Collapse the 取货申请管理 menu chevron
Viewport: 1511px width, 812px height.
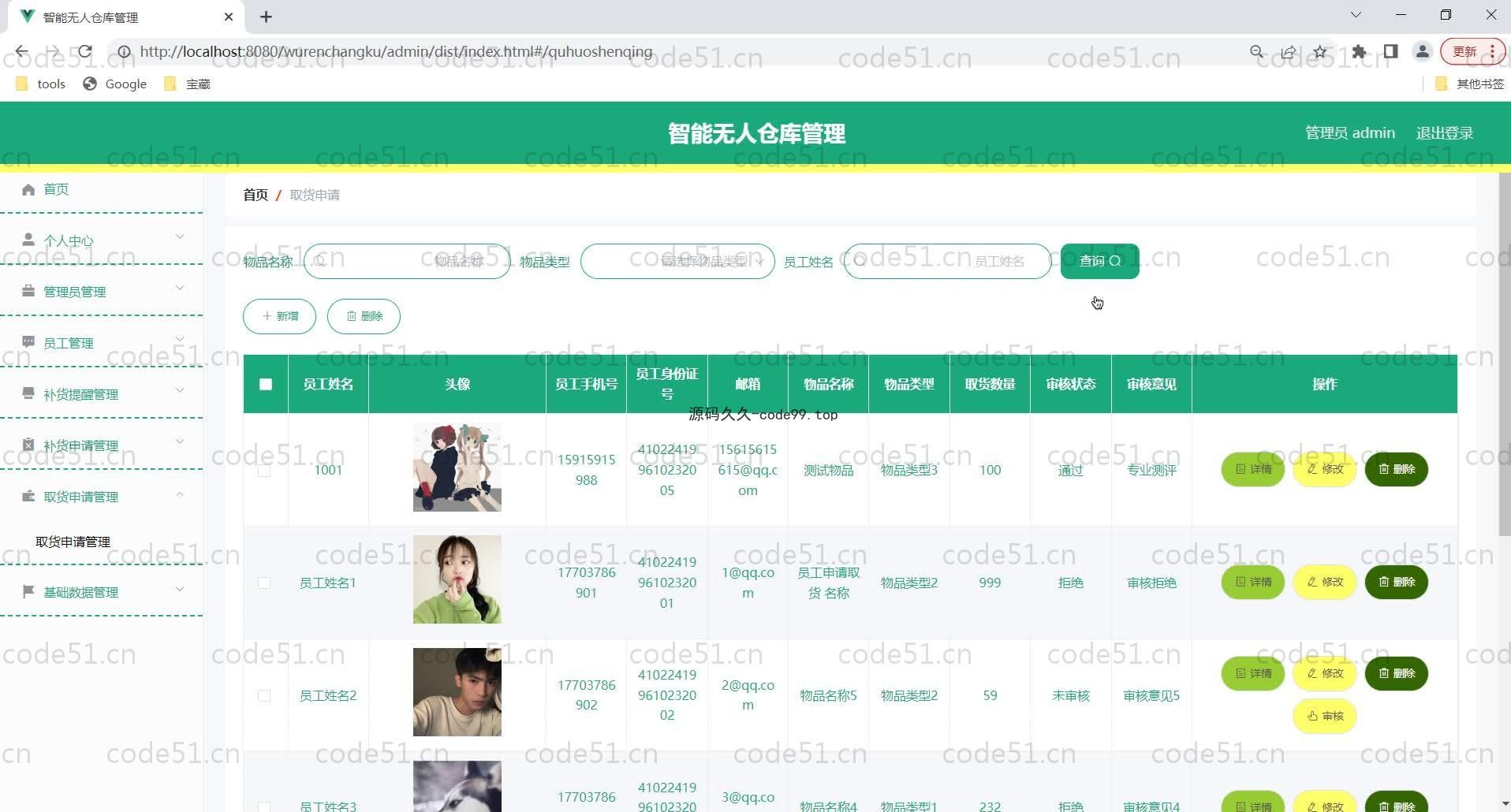pos(180,494)
